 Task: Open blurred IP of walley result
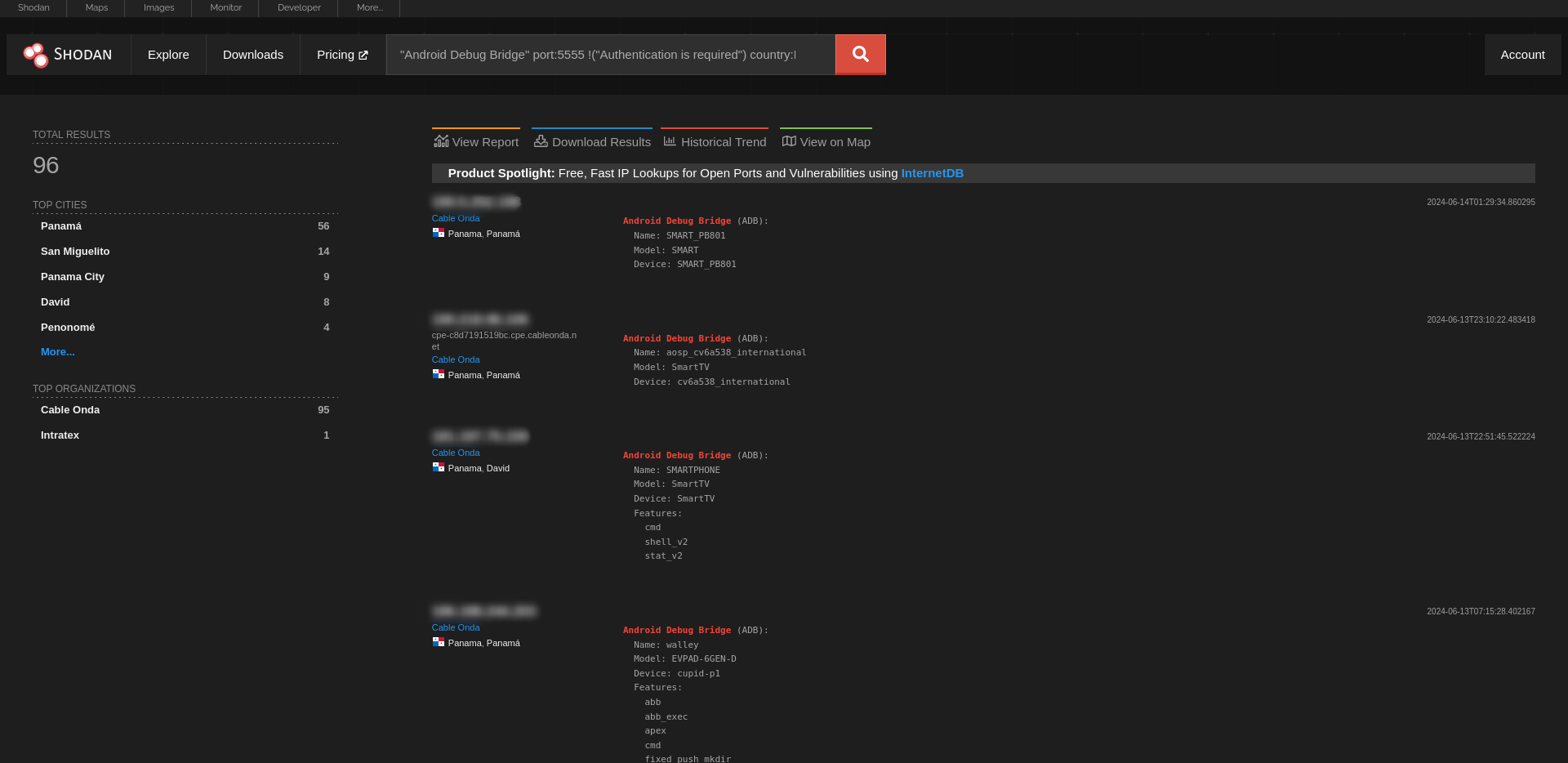(x=484, y=611)
